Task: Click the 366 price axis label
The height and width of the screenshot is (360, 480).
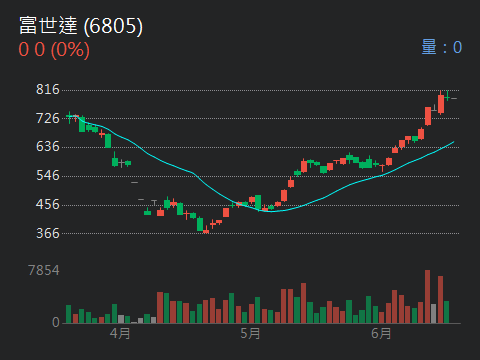Action: [x=48, y=233]
